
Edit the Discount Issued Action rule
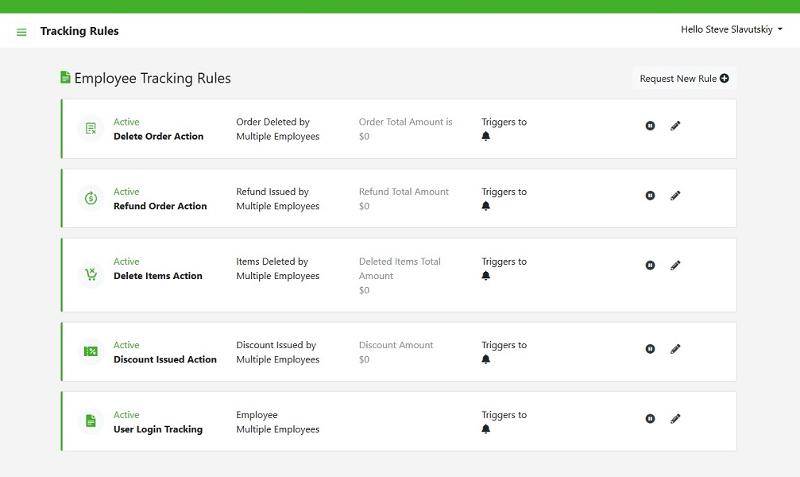pos(675,349)
